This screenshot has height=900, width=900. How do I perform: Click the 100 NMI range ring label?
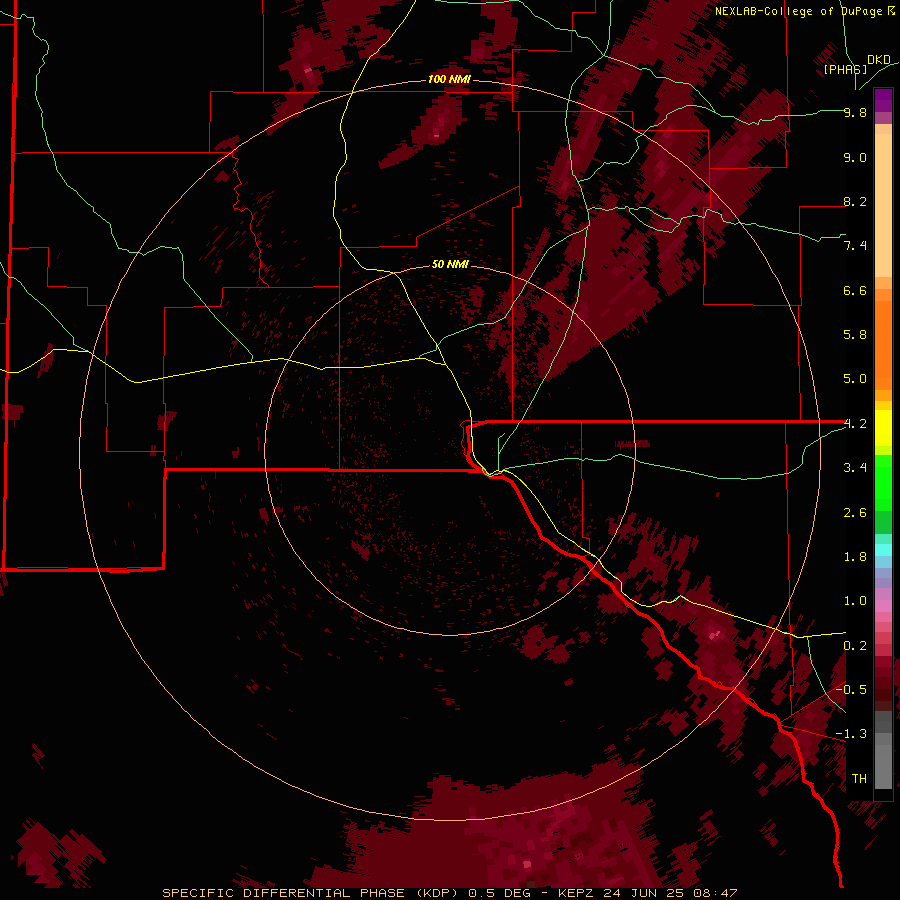point(449,79)
